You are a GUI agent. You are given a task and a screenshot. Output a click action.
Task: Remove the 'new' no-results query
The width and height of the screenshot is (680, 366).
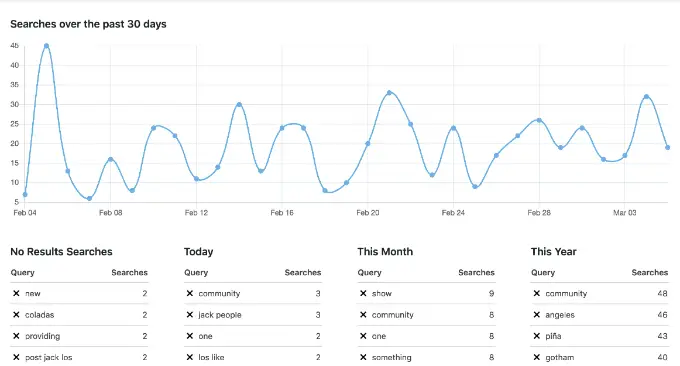[x=16, y=293]
